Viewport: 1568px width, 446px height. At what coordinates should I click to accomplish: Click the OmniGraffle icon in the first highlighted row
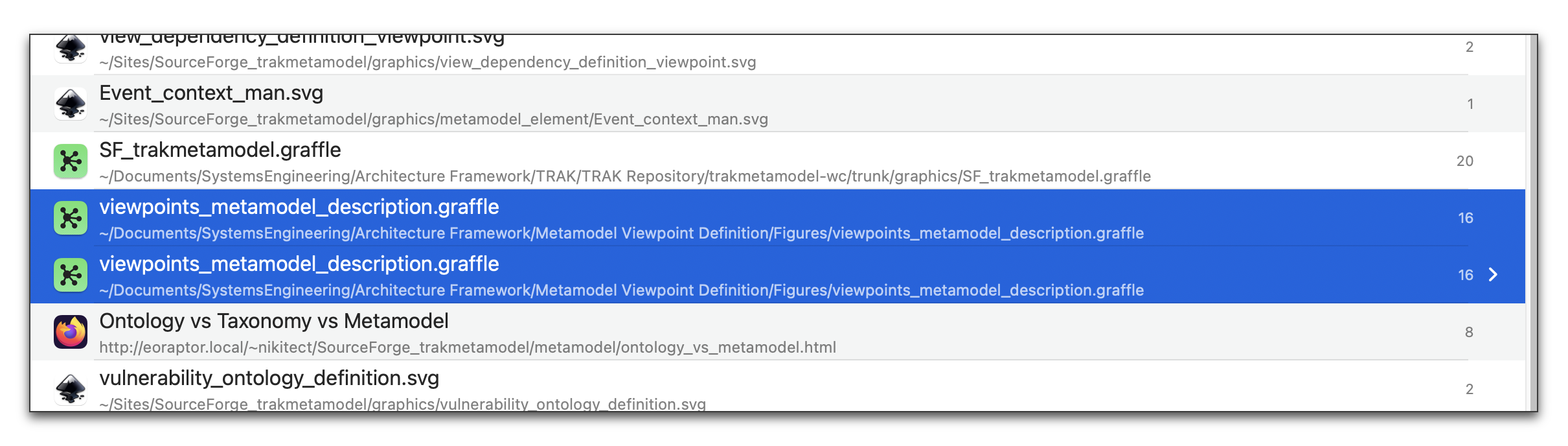[x=71, y=218]
